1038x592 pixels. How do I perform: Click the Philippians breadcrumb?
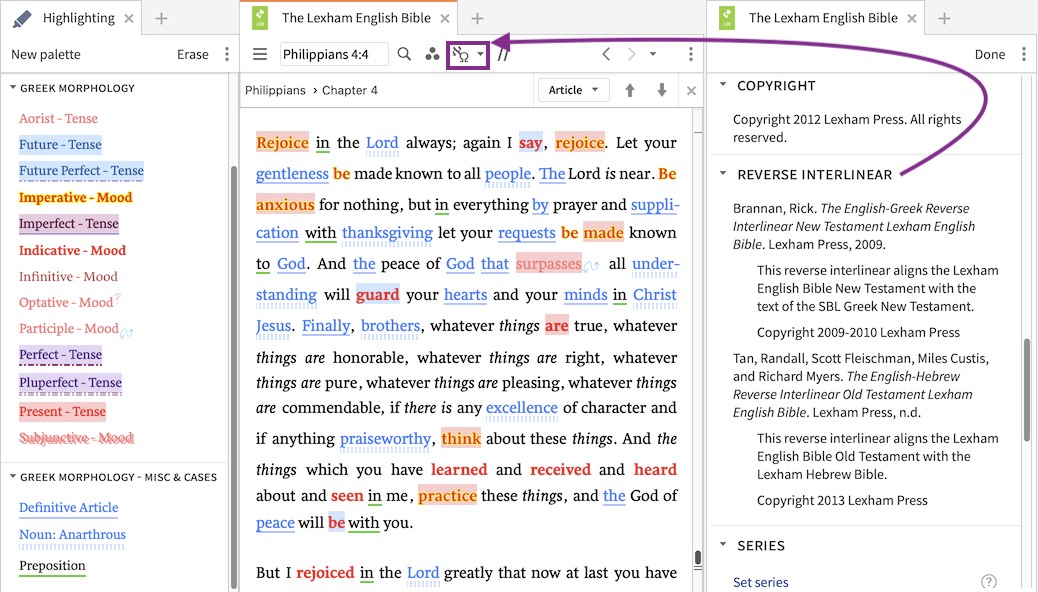pyautogui.click(x=275, y=90)
